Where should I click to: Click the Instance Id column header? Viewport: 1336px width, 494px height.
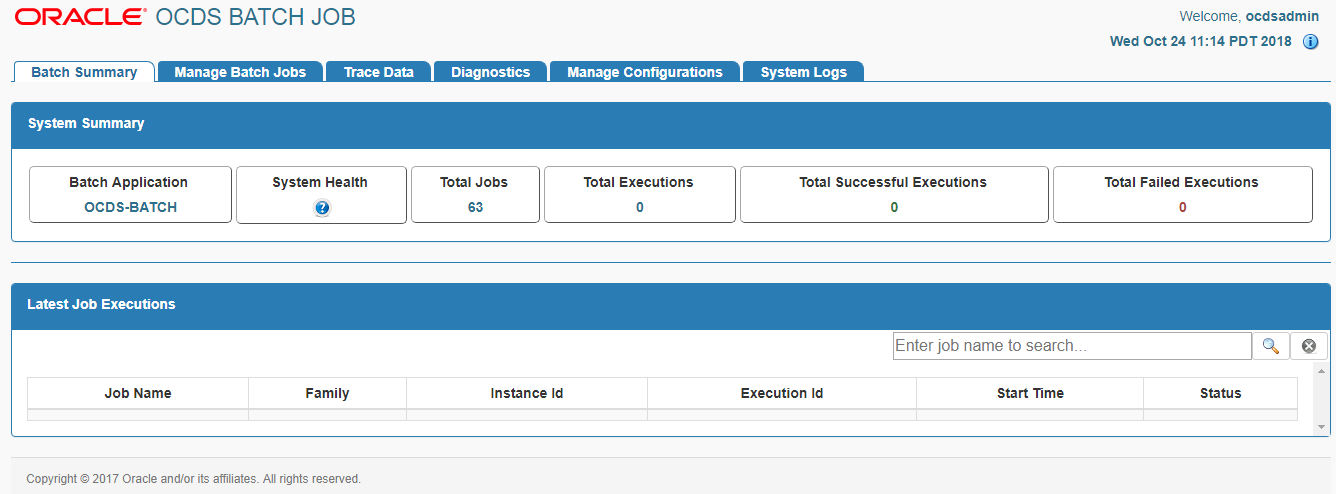tap(527, 393)
